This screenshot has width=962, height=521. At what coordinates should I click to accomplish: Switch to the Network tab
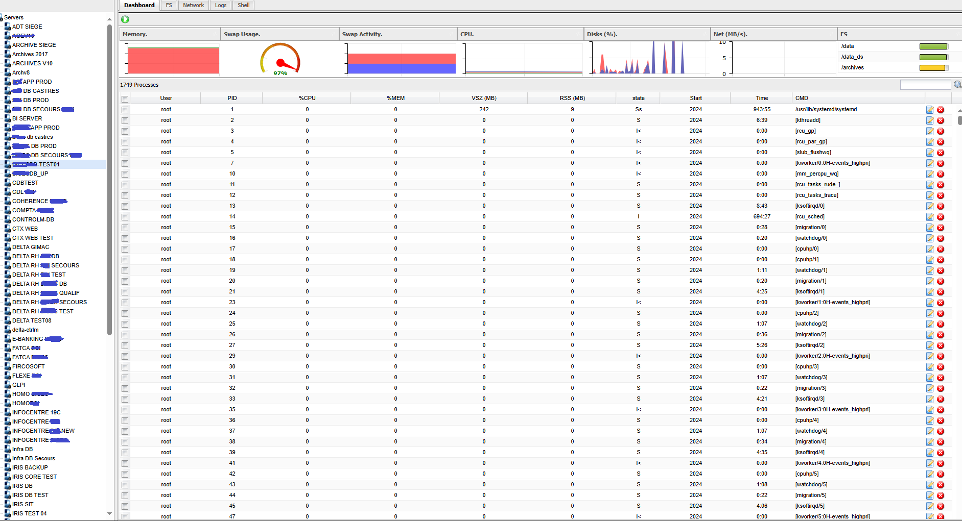click(x=192, y=5)
